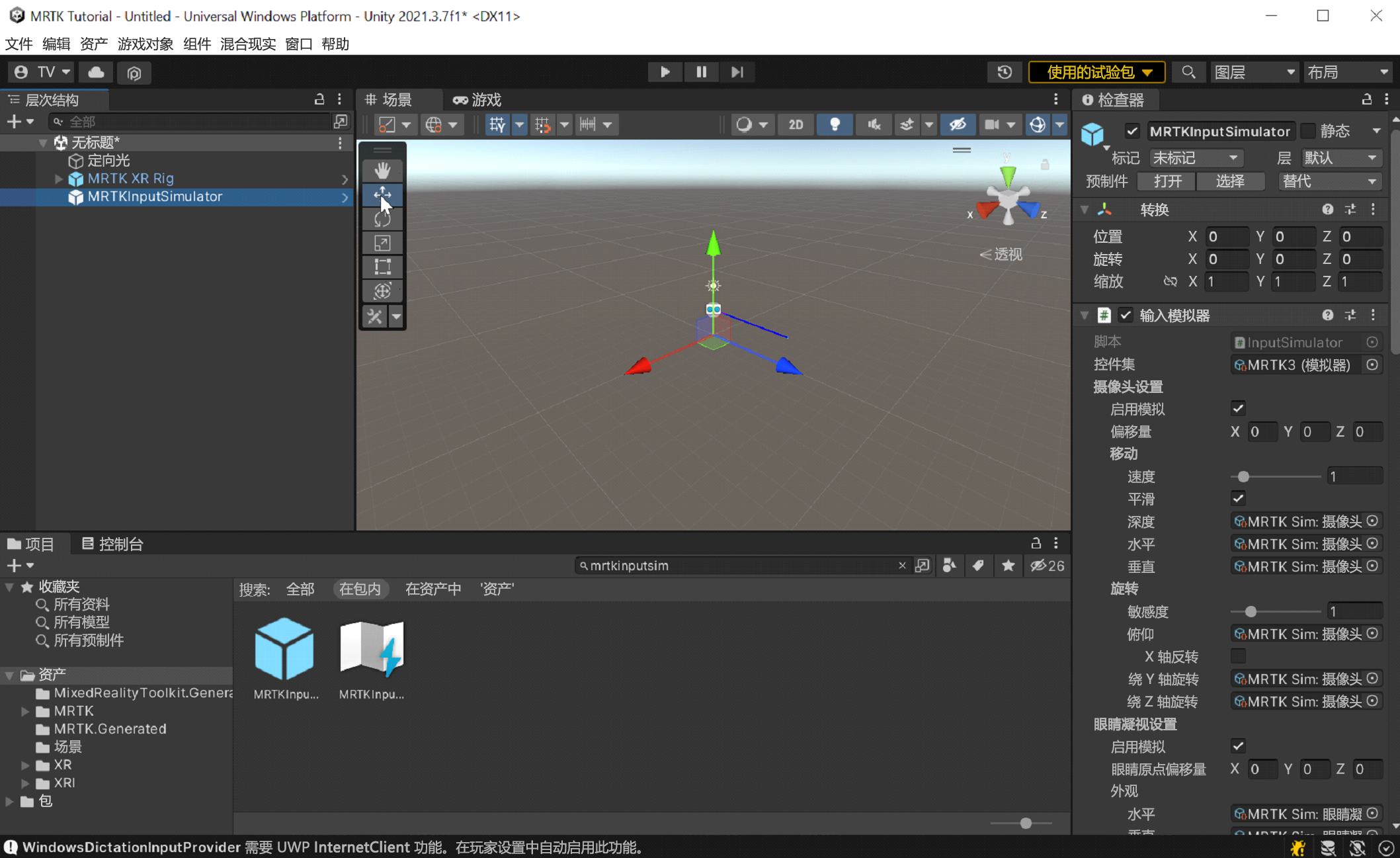Toggle scene lighting bulb

(835, 124)
